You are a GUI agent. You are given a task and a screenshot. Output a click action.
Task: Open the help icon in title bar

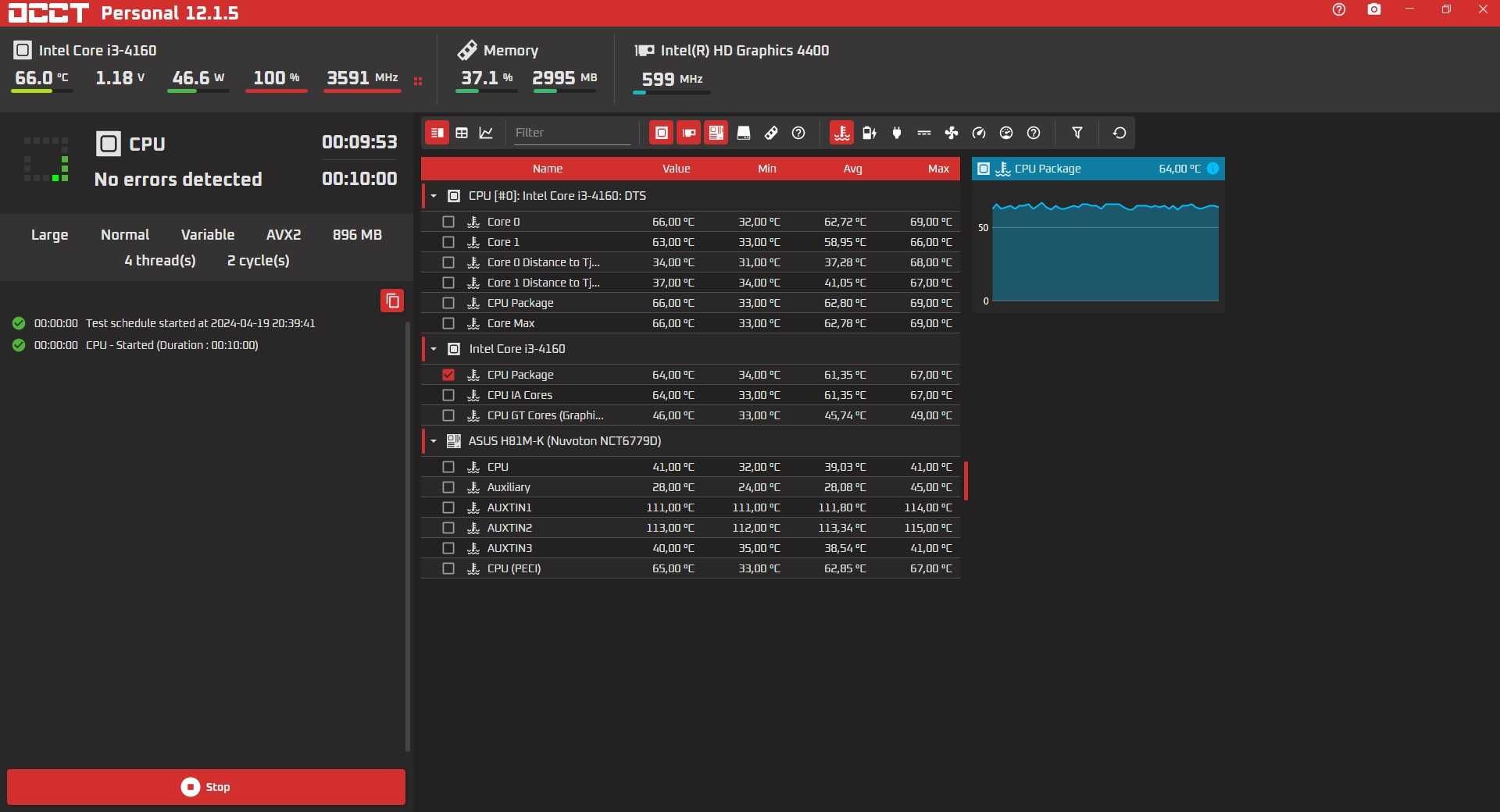(x=1339, y=10)
